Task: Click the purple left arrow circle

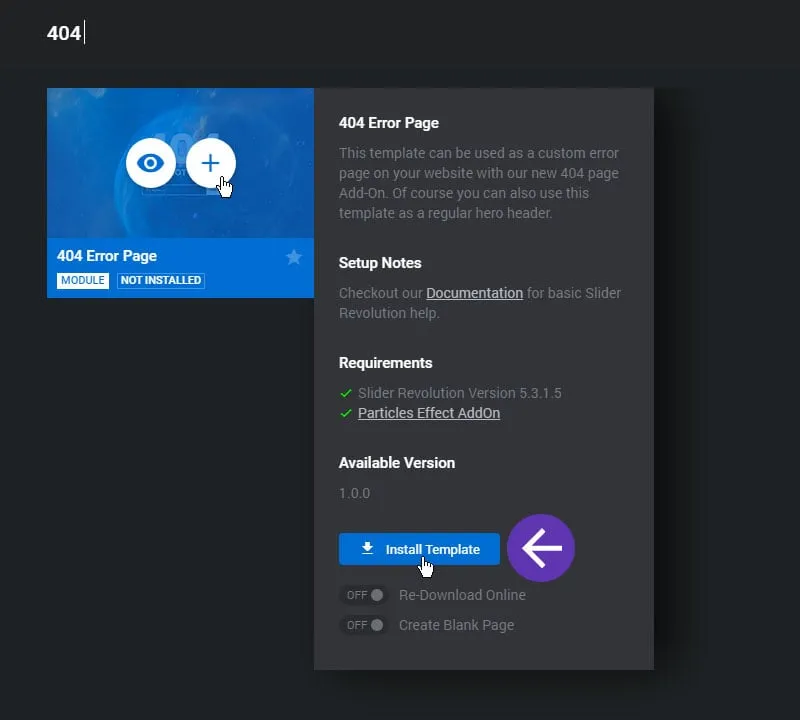Action: (x=541, y=548)
